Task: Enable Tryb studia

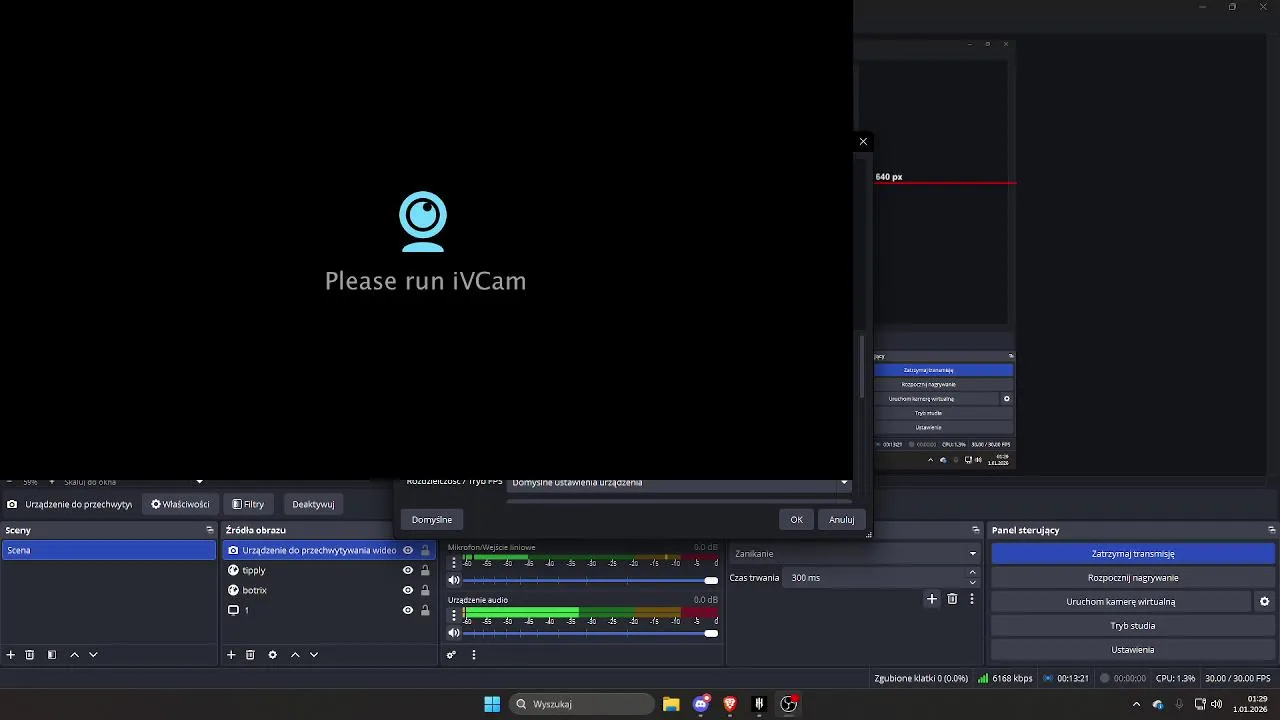Action: click(x=1133, y=626)
